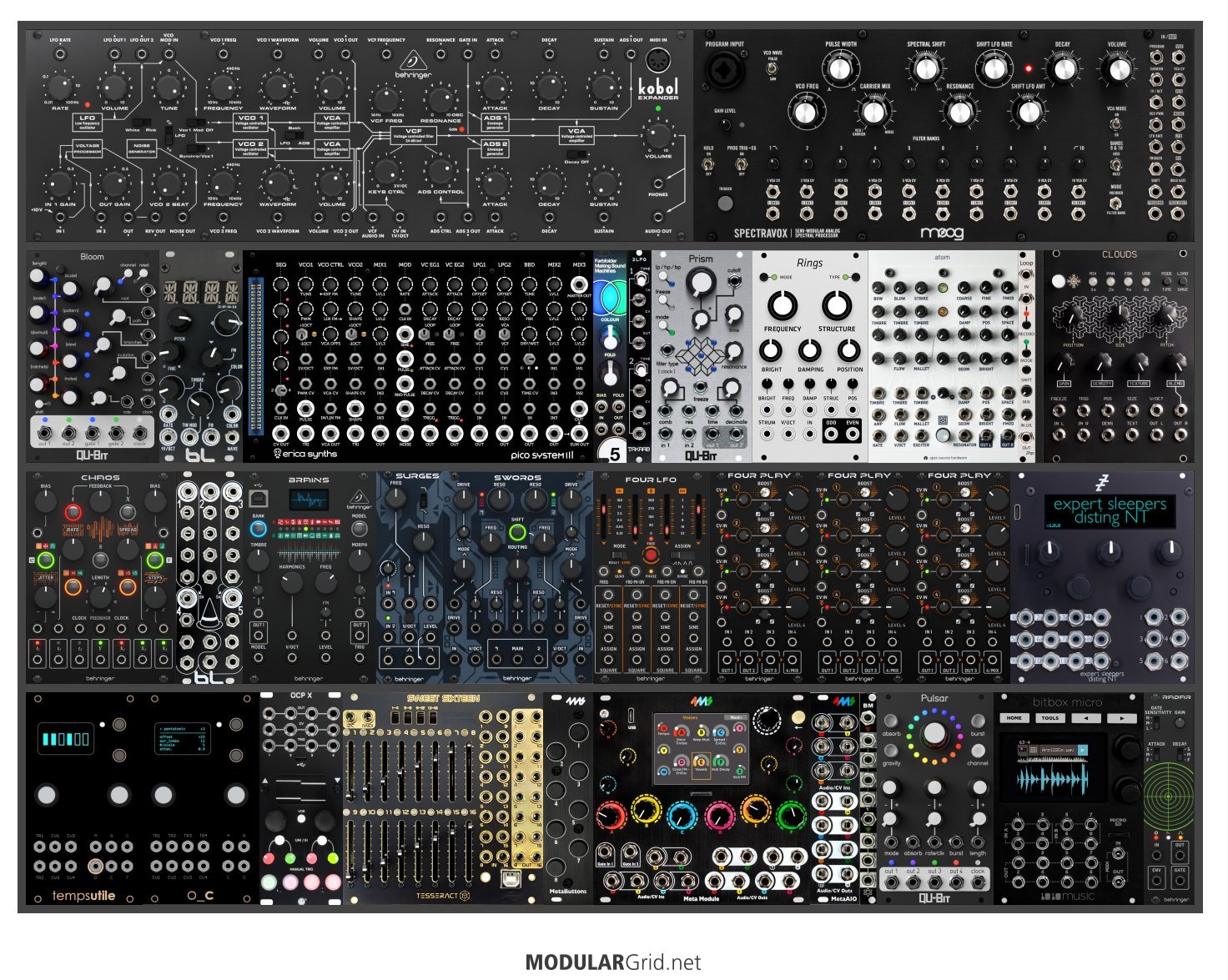Click the right arrow button on bitbox micro
Image resolution: width=1228 pixels, height=980 pixels.
coord(1121,718)
